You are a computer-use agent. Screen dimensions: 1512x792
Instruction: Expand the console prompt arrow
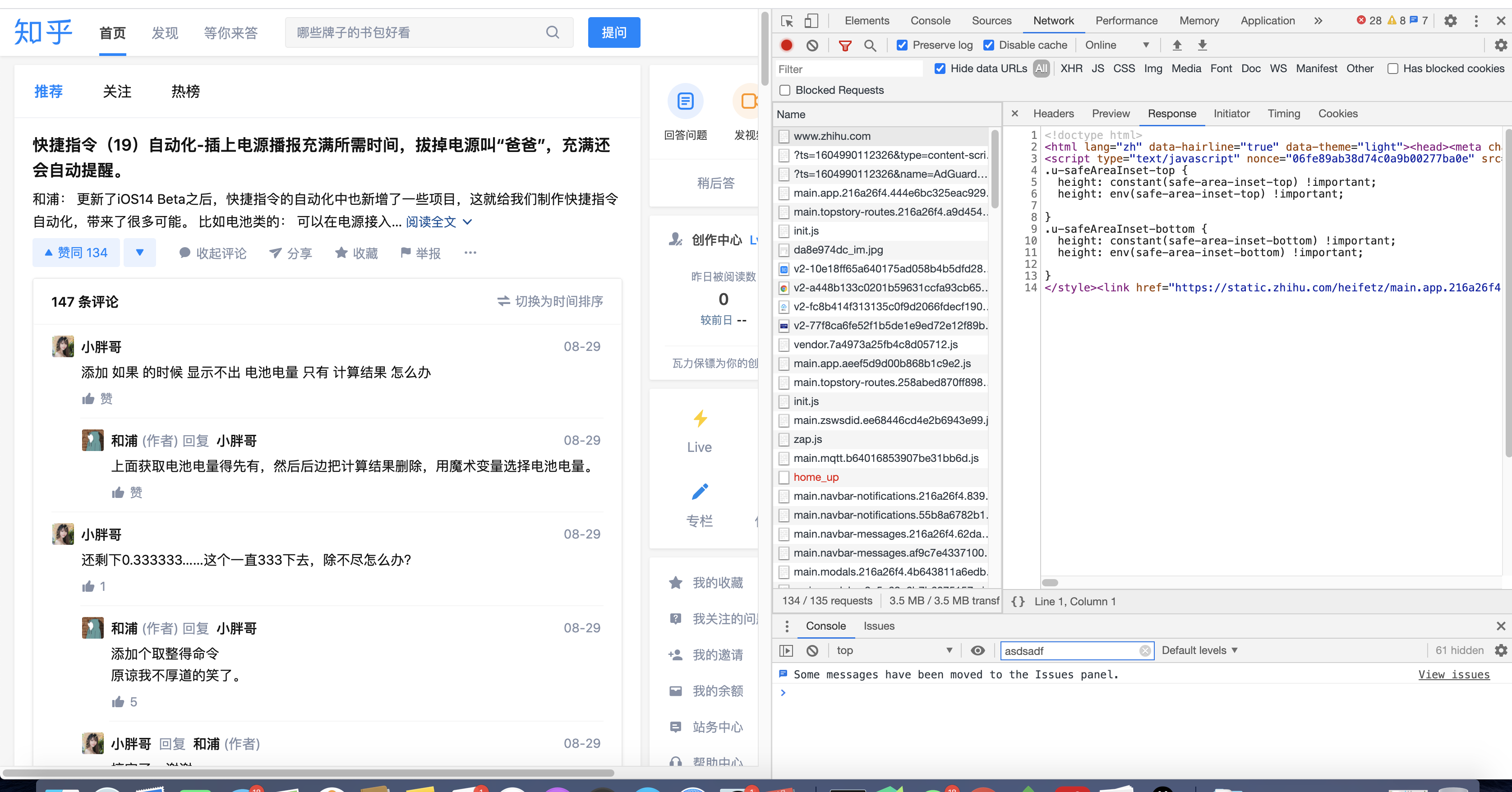point(783,693)
